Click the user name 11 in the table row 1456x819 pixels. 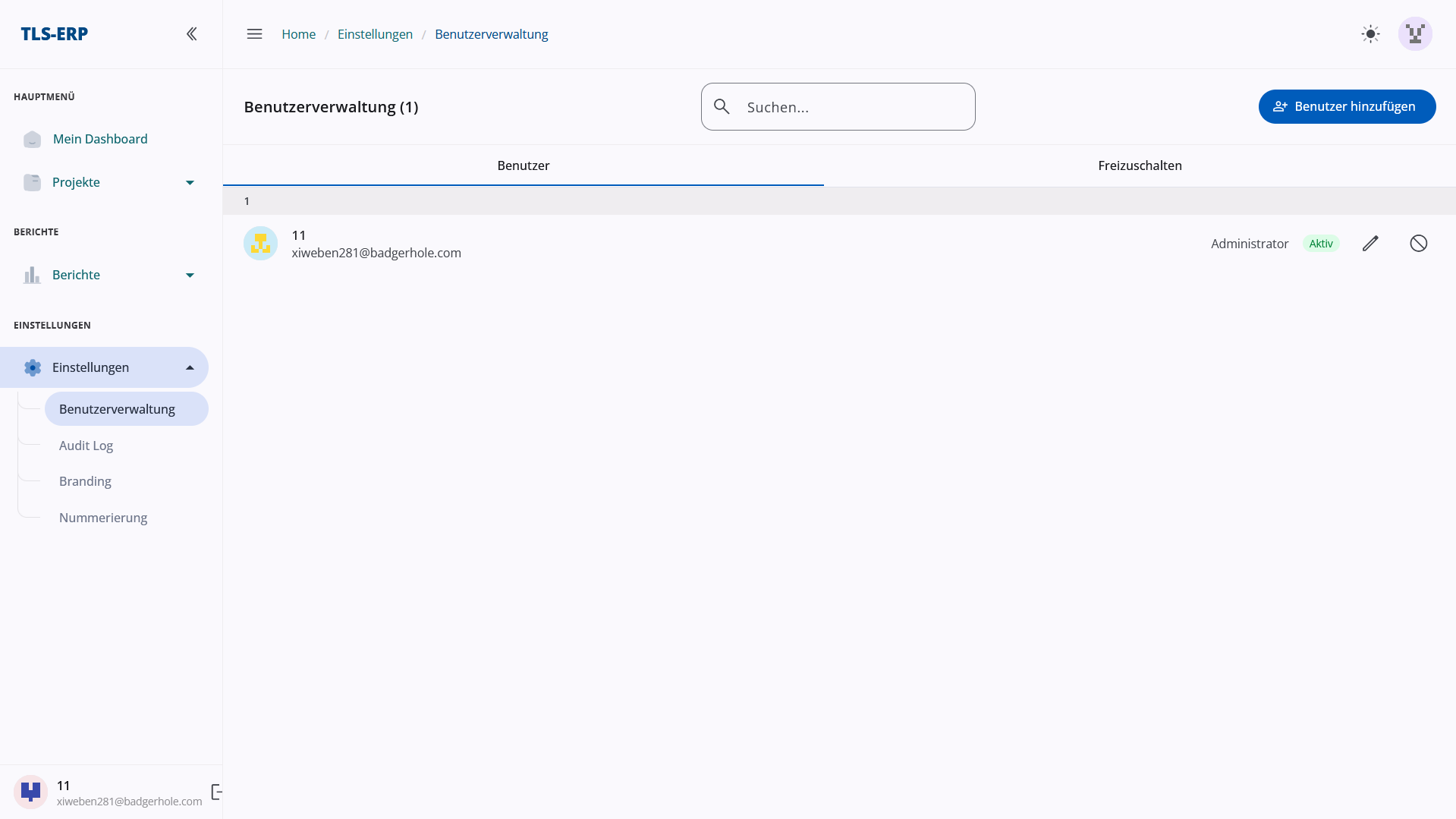tap(299, 235)
